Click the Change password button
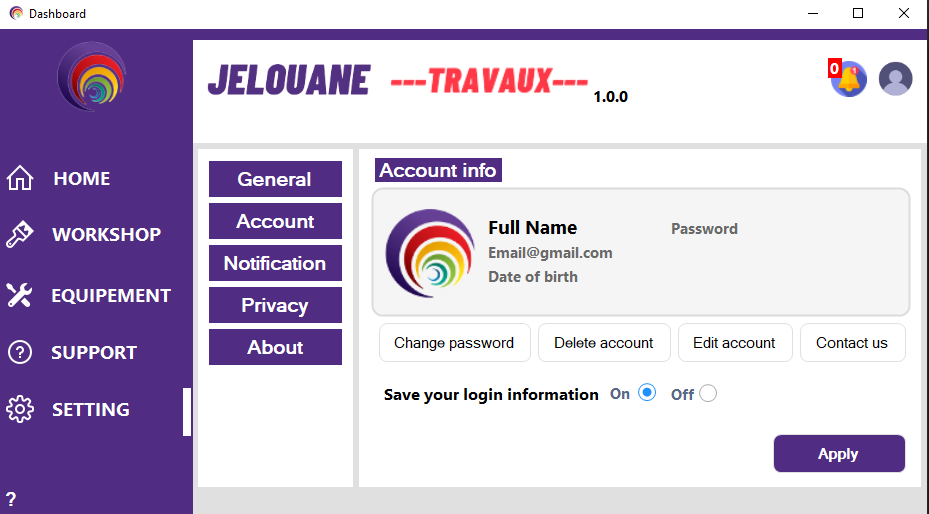The image size is (929, 514). 454,342
